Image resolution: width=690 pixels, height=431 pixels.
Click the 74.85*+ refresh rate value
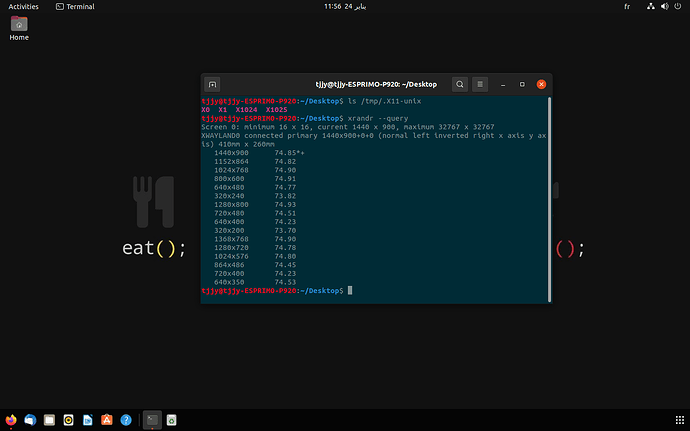click(x=290, y=153)
